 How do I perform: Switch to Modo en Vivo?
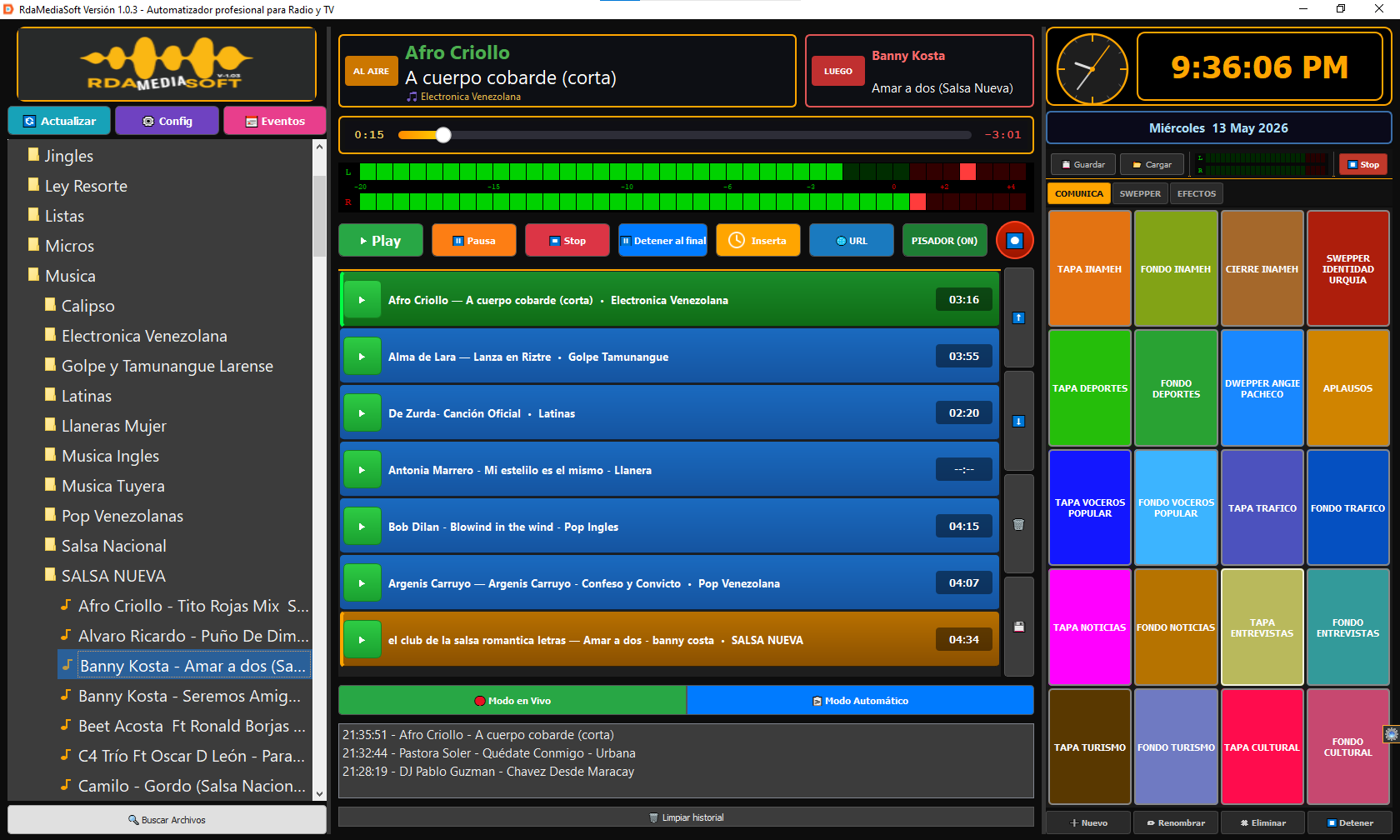512,701
